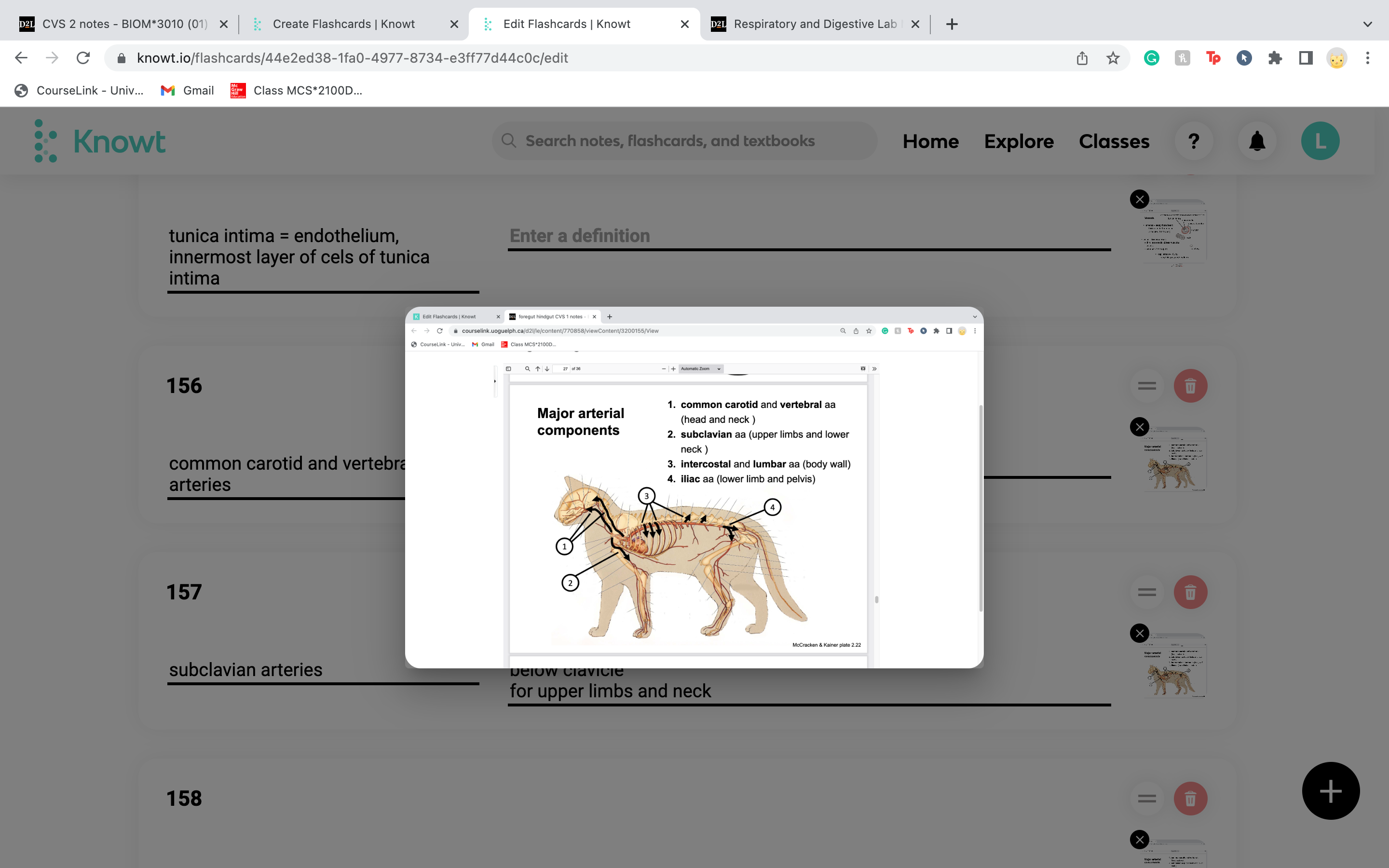Open the red Tp extension icon
Image resolution: width=1389 pixels, height=868 pixels.
1213,58
